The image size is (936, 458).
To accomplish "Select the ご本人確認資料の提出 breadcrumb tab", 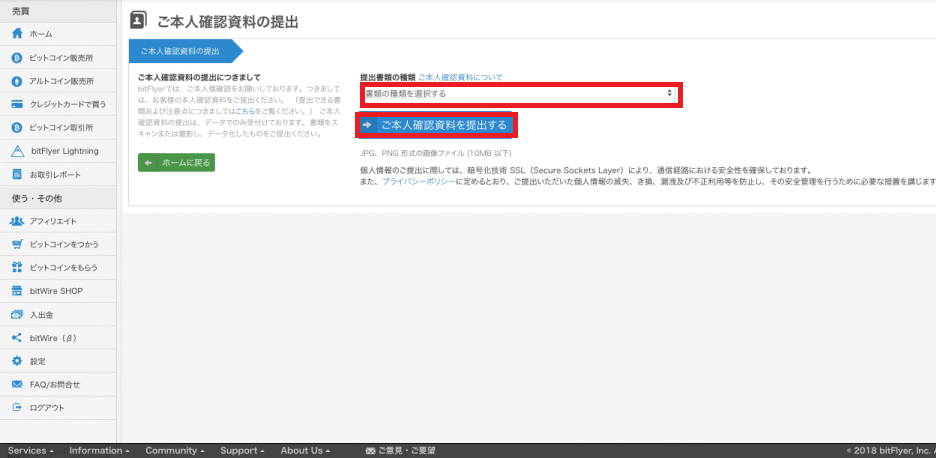I will 186,51.
